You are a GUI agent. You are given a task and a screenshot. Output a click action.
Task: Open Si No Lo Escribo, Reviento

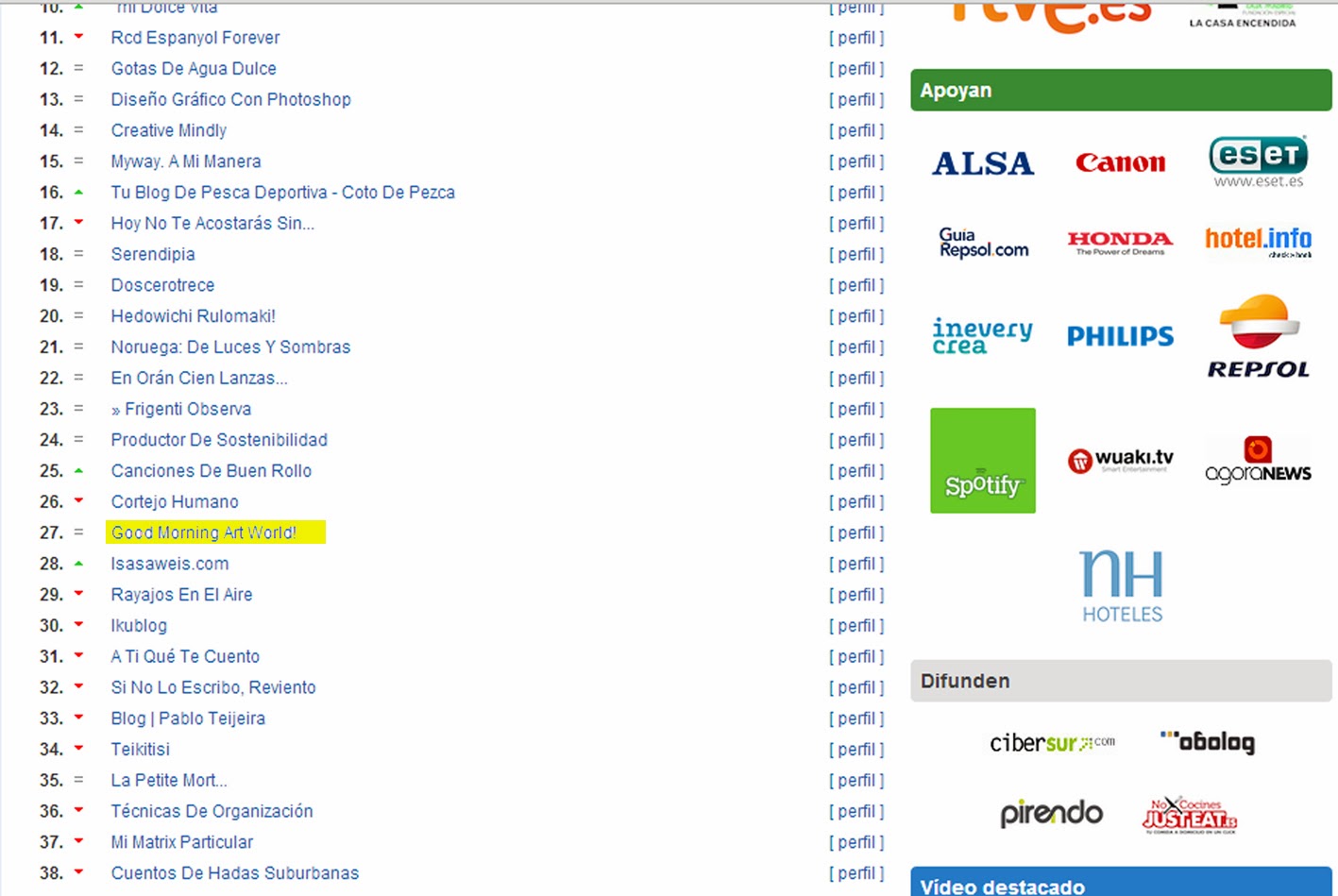click(x=213, y=687)
